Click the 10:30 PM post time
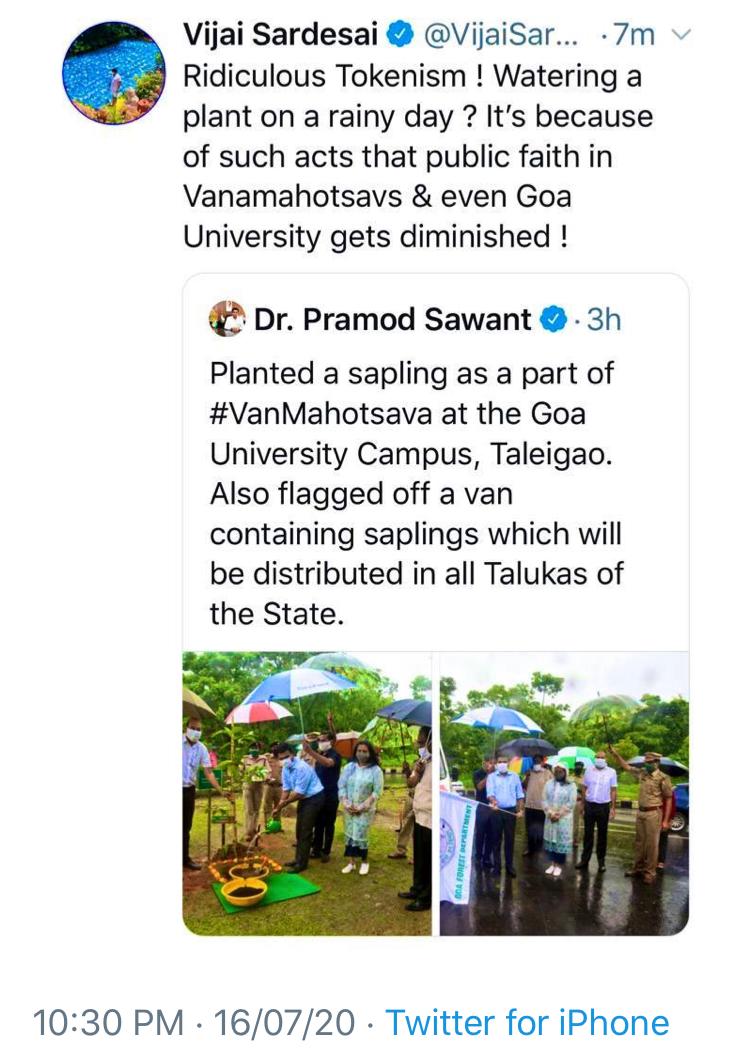The height and width of the screenshot is (1059, 750). (x=108, y=1022)
